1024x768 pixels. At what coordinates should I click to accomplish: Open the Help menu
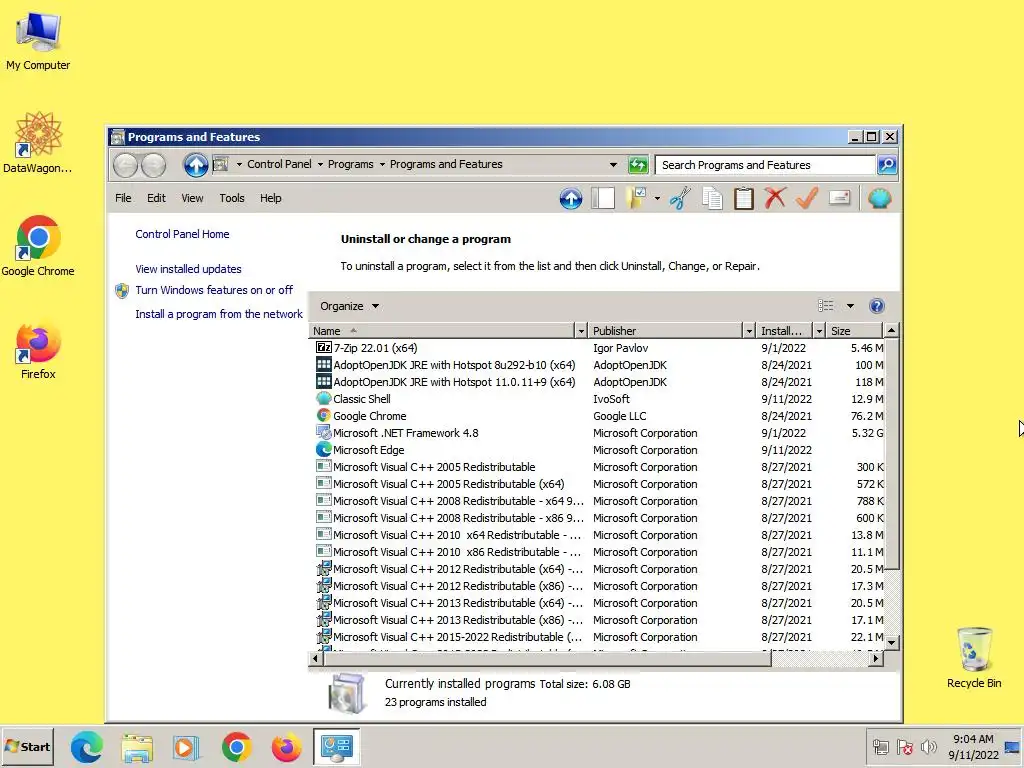click(270, 198)
